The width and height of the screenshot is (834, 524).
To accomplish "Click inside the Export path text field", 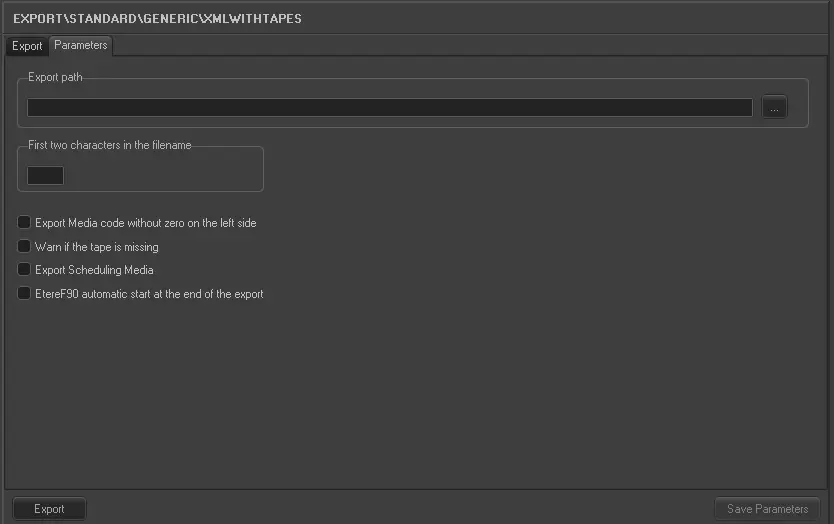I will click(x=389, y=108).
